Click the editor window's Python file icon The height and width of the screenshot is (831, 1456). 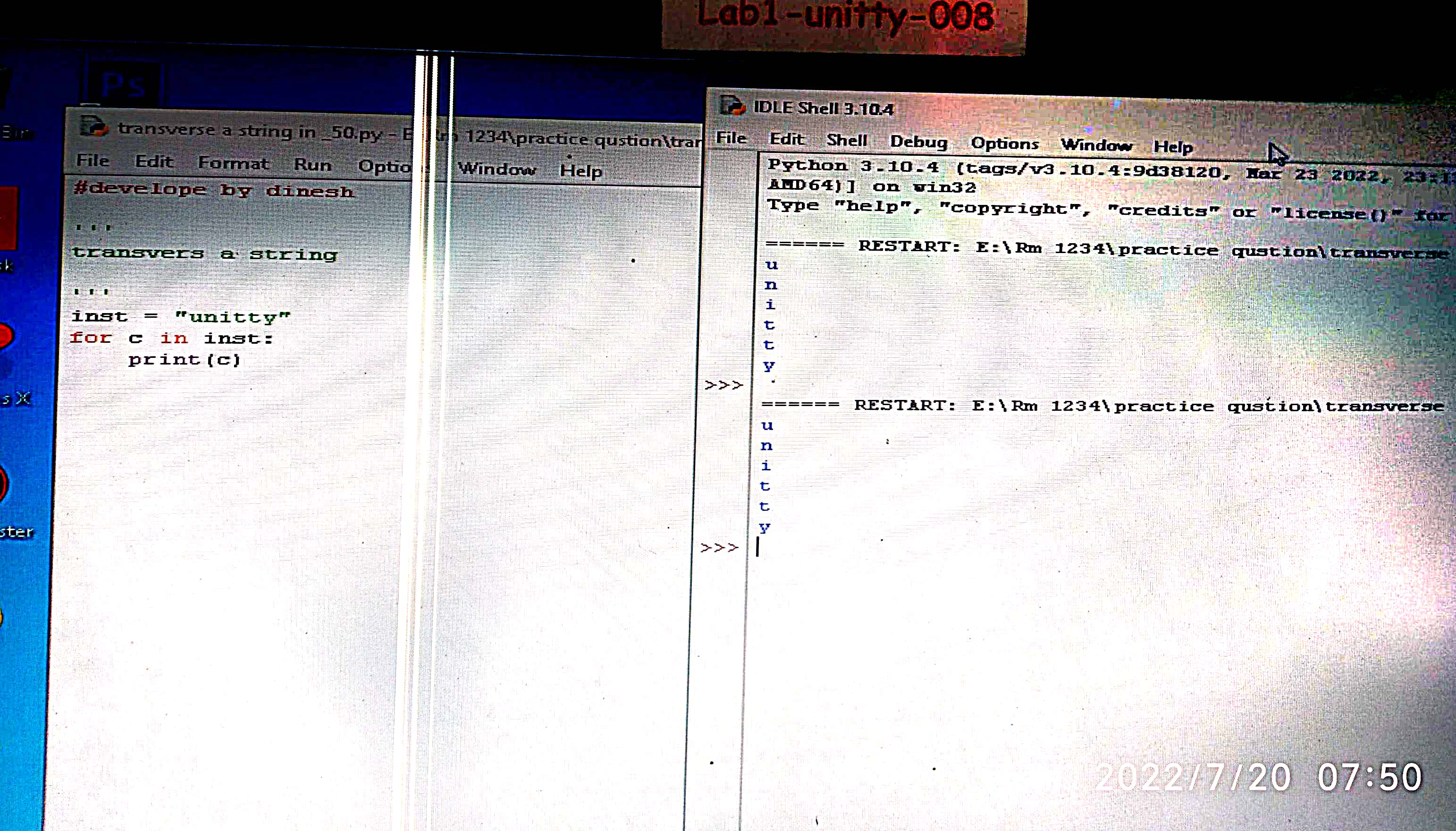pyautogui.click(x=93, y=126)
